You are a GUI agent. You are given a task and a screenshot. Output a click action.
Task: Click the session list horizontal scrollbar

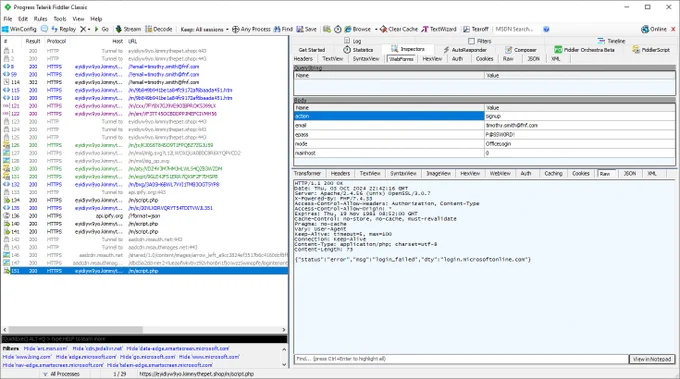(144, 330)
